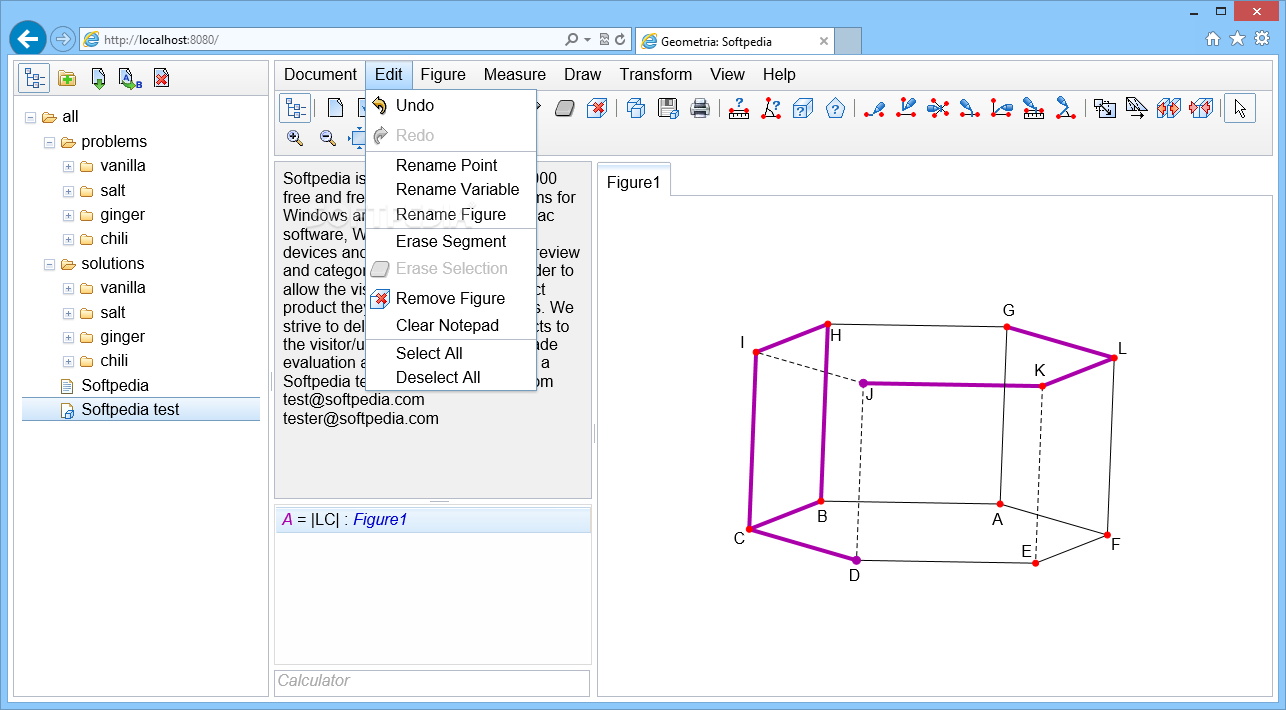Click the browser tools gear icon
1286x710 pixels.
pyautogui.click(x=1261, y=39)
